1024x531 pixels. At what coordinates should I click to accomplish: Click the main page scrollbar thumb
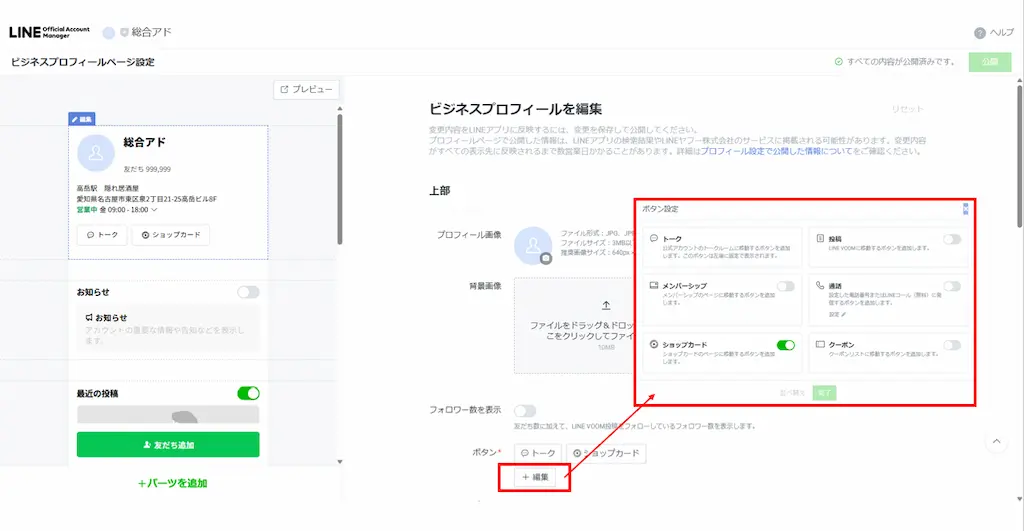(1019, 157)
